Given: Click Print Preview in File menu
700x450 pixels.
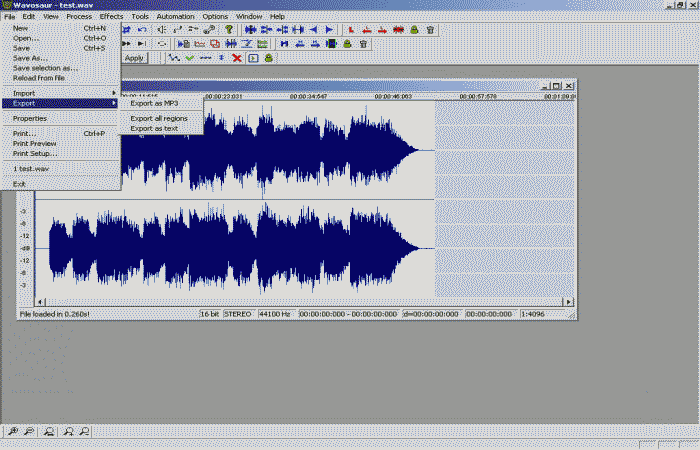Looking at the screenshot, I should pos(34,143).
